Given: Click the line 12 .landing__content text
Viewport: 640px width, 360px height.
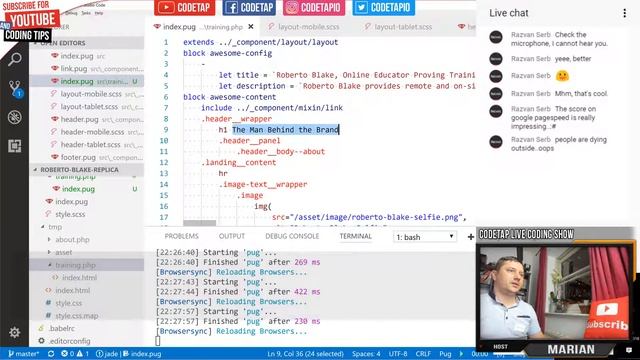Looking at the screenshot, I should 238,162.
